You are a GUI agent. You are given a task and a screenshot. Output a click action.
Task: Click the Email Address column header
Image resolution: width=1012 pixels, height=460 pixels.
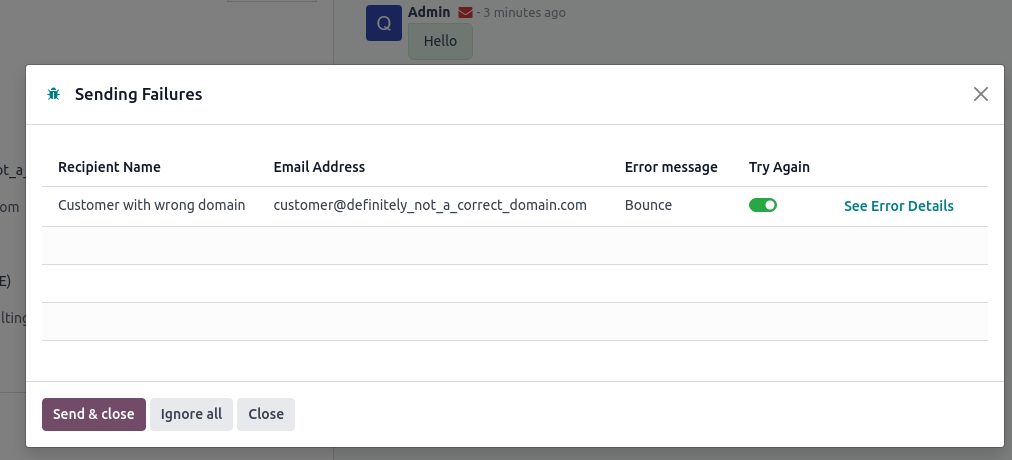pos(319,167)
